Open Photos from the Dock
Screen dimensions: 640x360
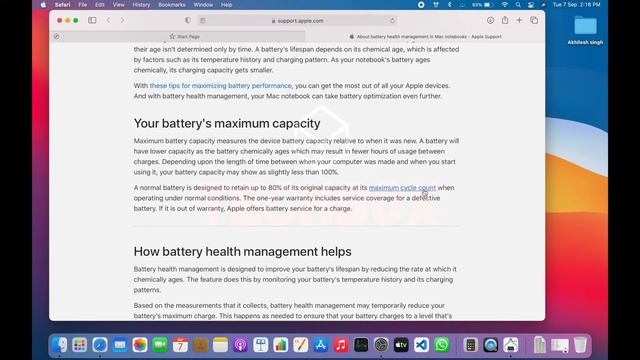140,345
